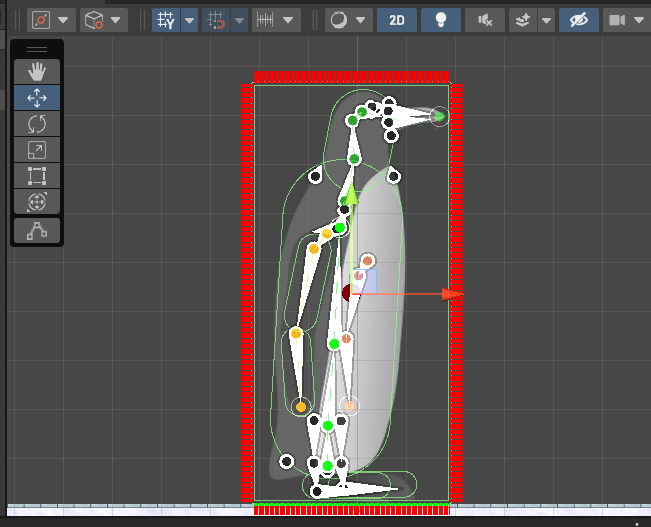Toggle scene lighting lightbulb
The height and width of the screenshot is (527, 651).
pos(439,20)
